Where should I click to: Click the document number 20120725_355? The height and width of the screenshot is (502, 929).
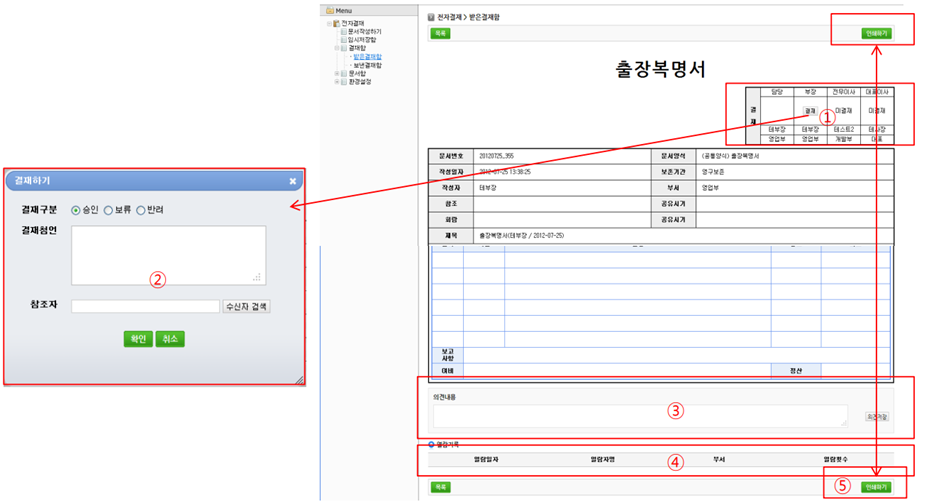tap(496, 156)
